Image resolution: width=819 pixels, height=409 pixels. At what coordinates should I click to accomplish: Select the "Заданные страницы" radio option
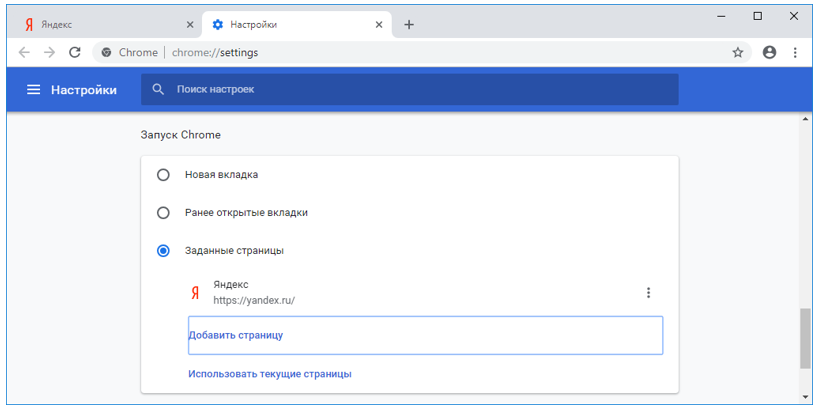(163, 251)
